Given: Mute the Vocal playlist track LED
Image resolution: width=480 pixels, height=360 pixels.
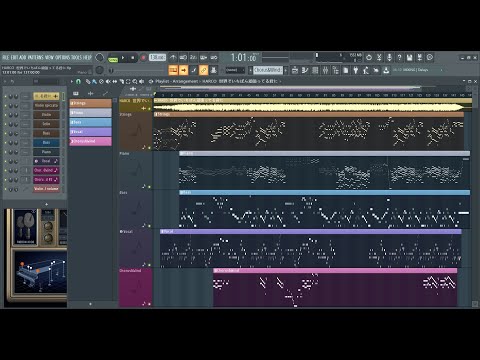Looking at the screenshot, I should coord(149,265).
